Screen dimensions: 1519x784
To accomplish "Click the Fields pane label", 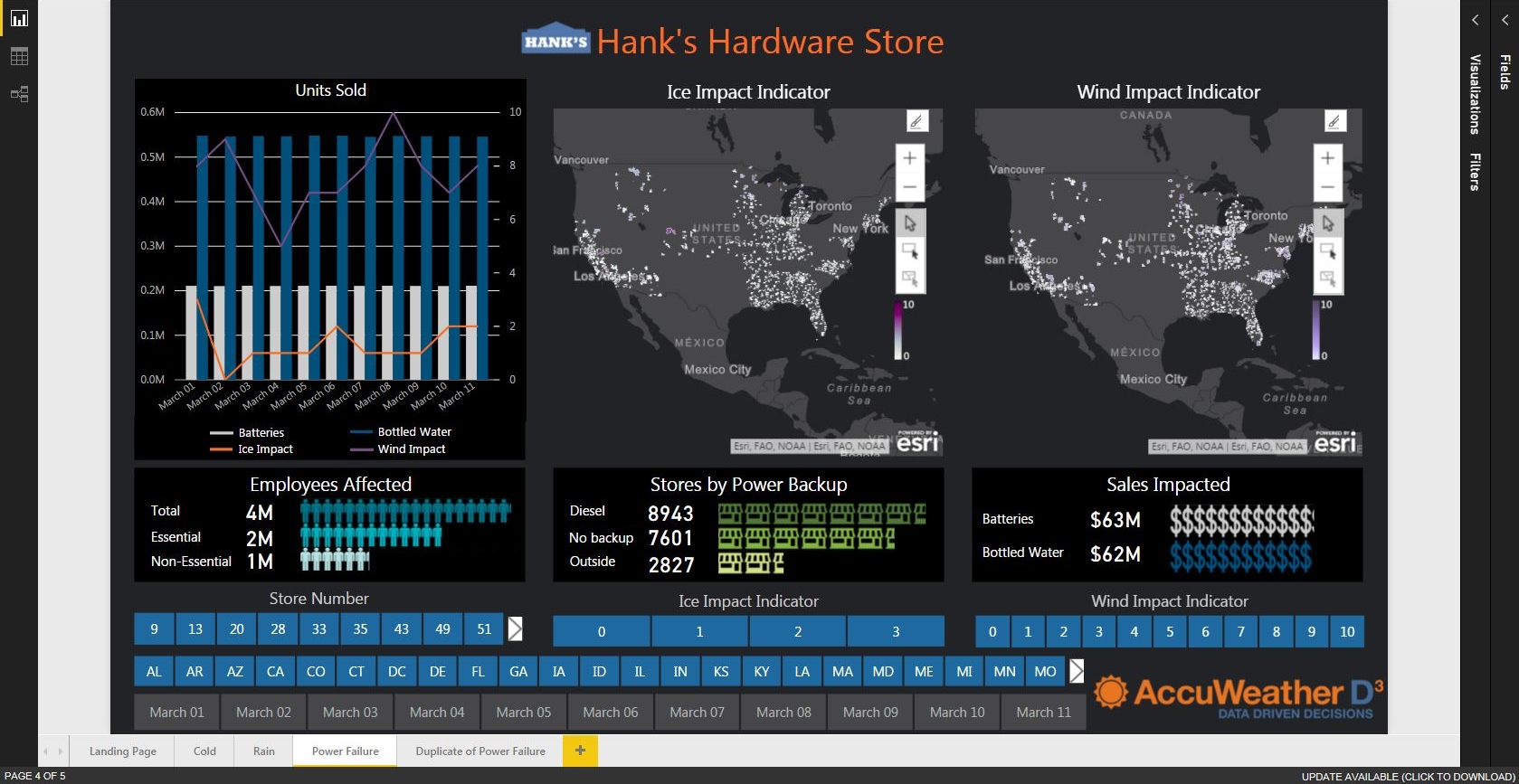I will tap(1505, 72).
